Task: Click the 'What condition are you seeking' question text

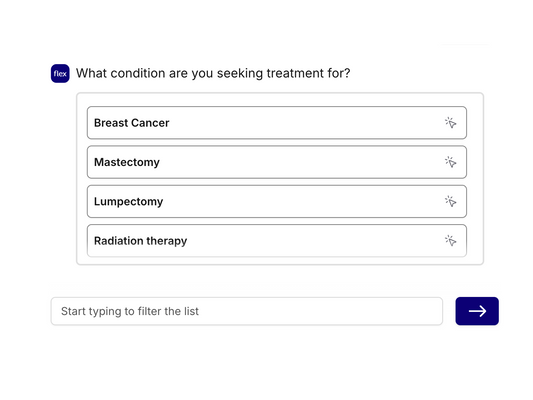Action: pyautogui.click(x=213, y=73)
